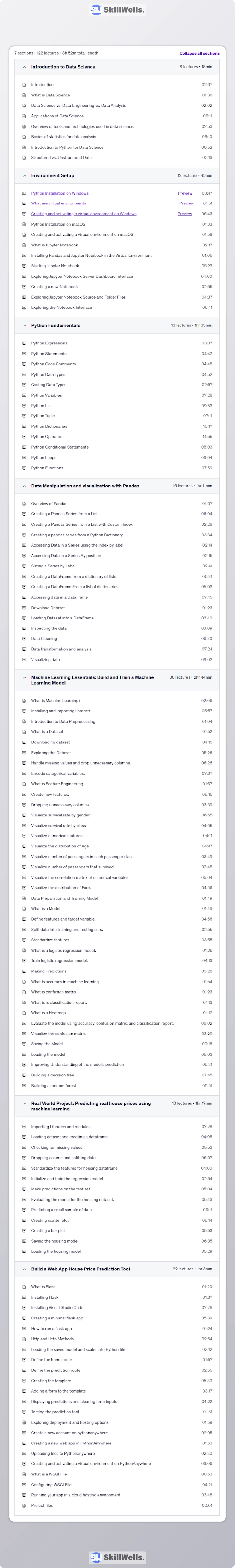
Task: Click the text "Slicing a Series by Label"
Action: 54,566
